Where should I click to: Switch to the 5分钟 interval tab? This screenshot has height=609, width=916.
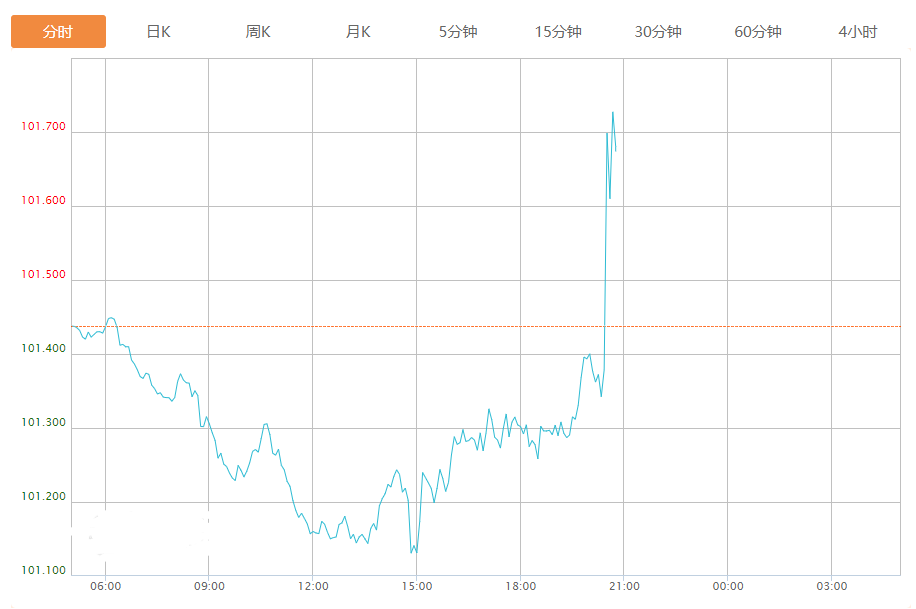458,32
